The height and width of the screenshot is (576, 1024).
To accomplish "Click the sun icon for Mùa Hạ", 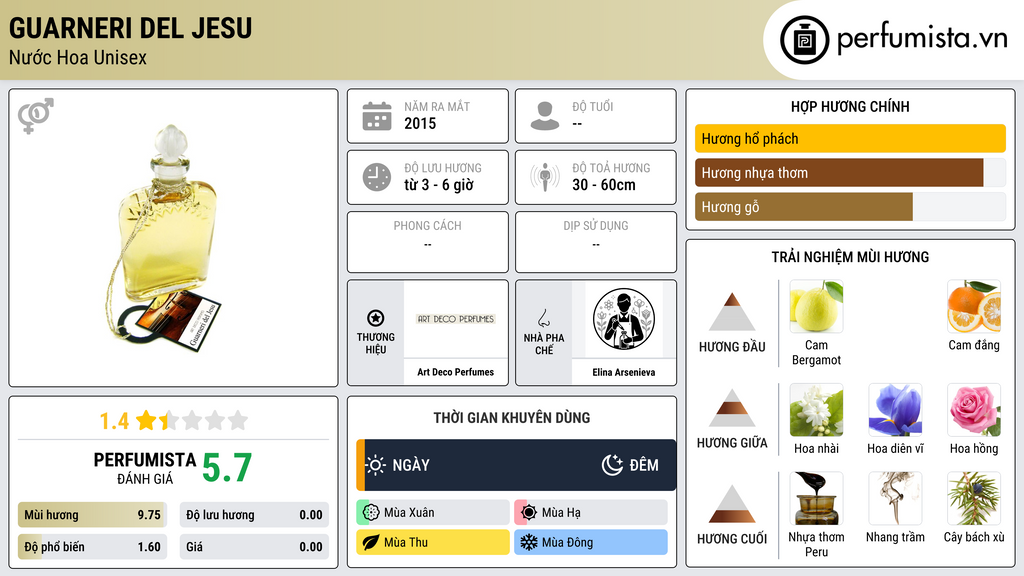I will [x=529, y=513].
